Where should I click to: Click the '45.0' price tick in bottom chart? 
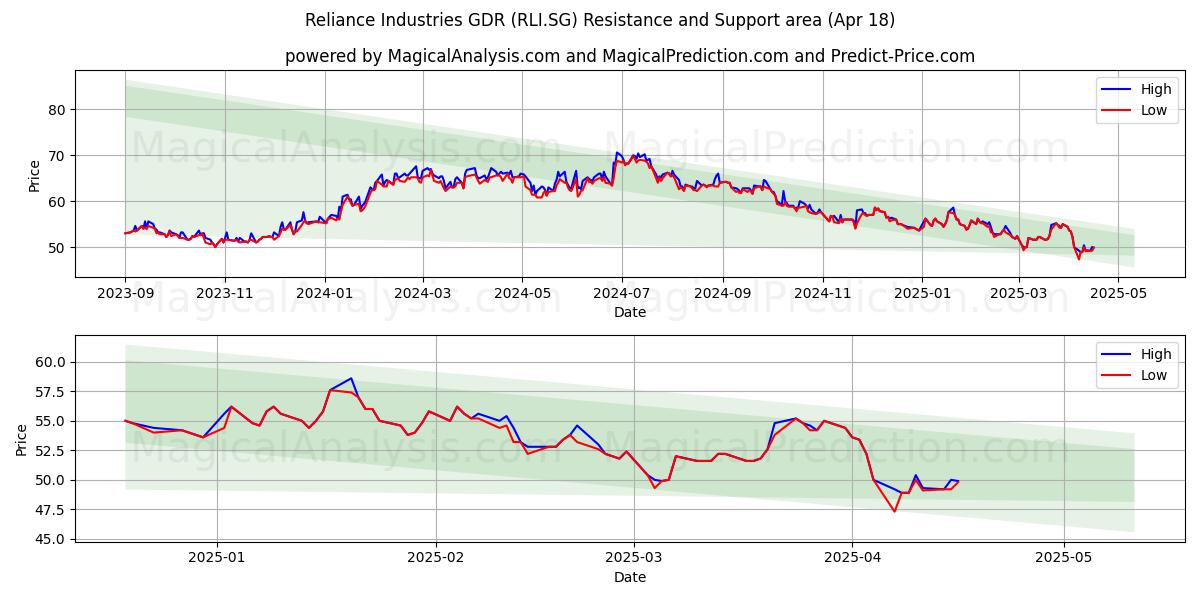(52, 540)
